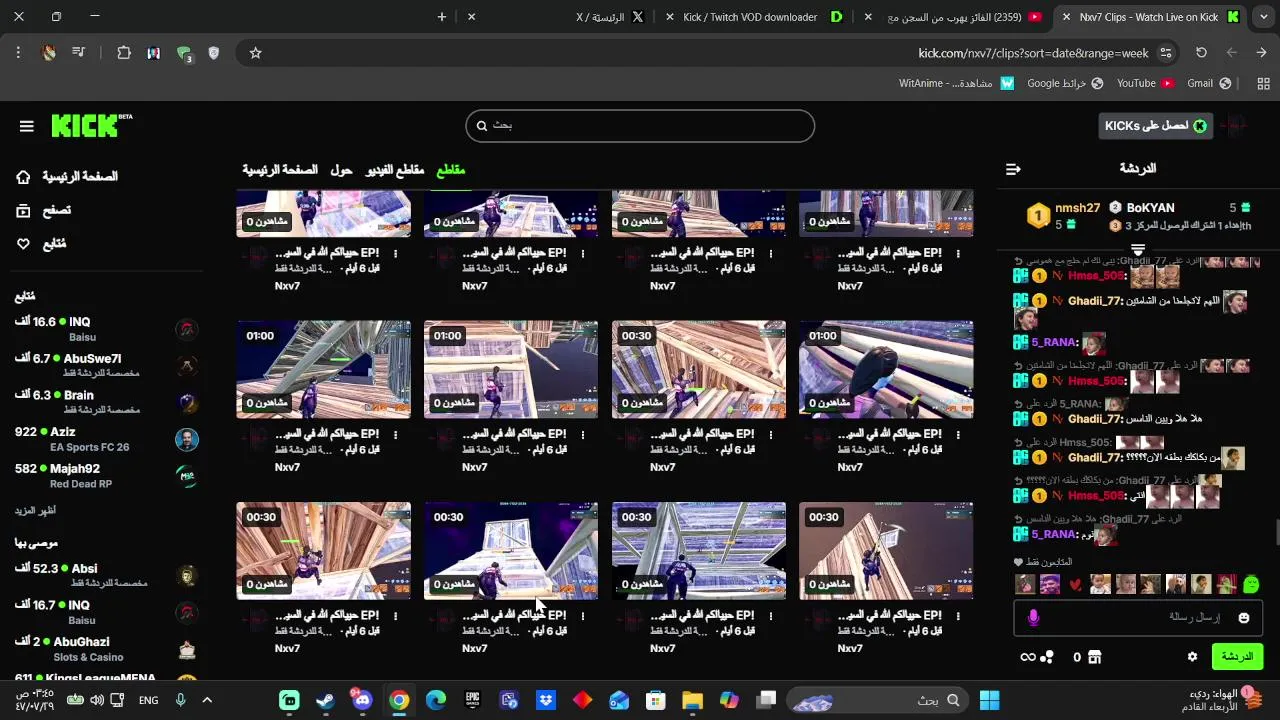Click ENG language indicator in taskbar

tap(149, 700)
